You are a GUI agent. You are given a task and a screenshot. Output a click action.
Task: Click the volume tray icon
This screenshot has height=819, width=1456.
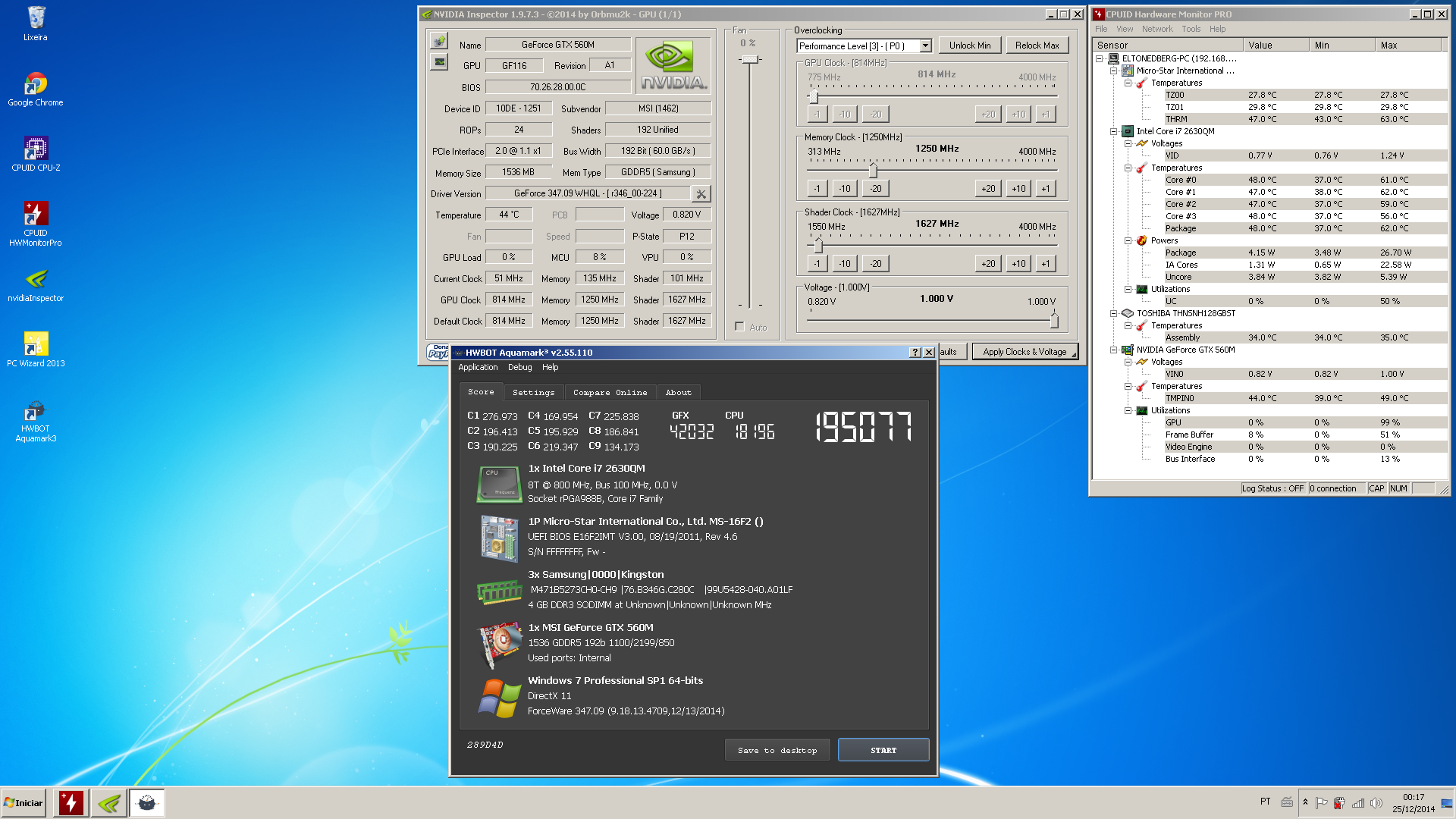[x=1376, y=803]
